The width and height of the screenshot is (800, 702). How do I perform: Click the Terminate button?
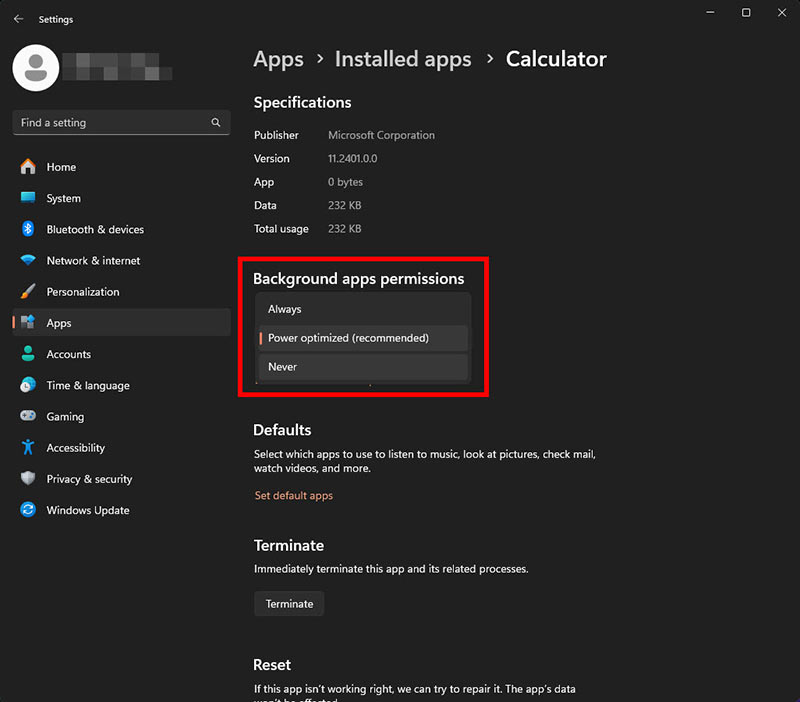[x=289, y=604]
